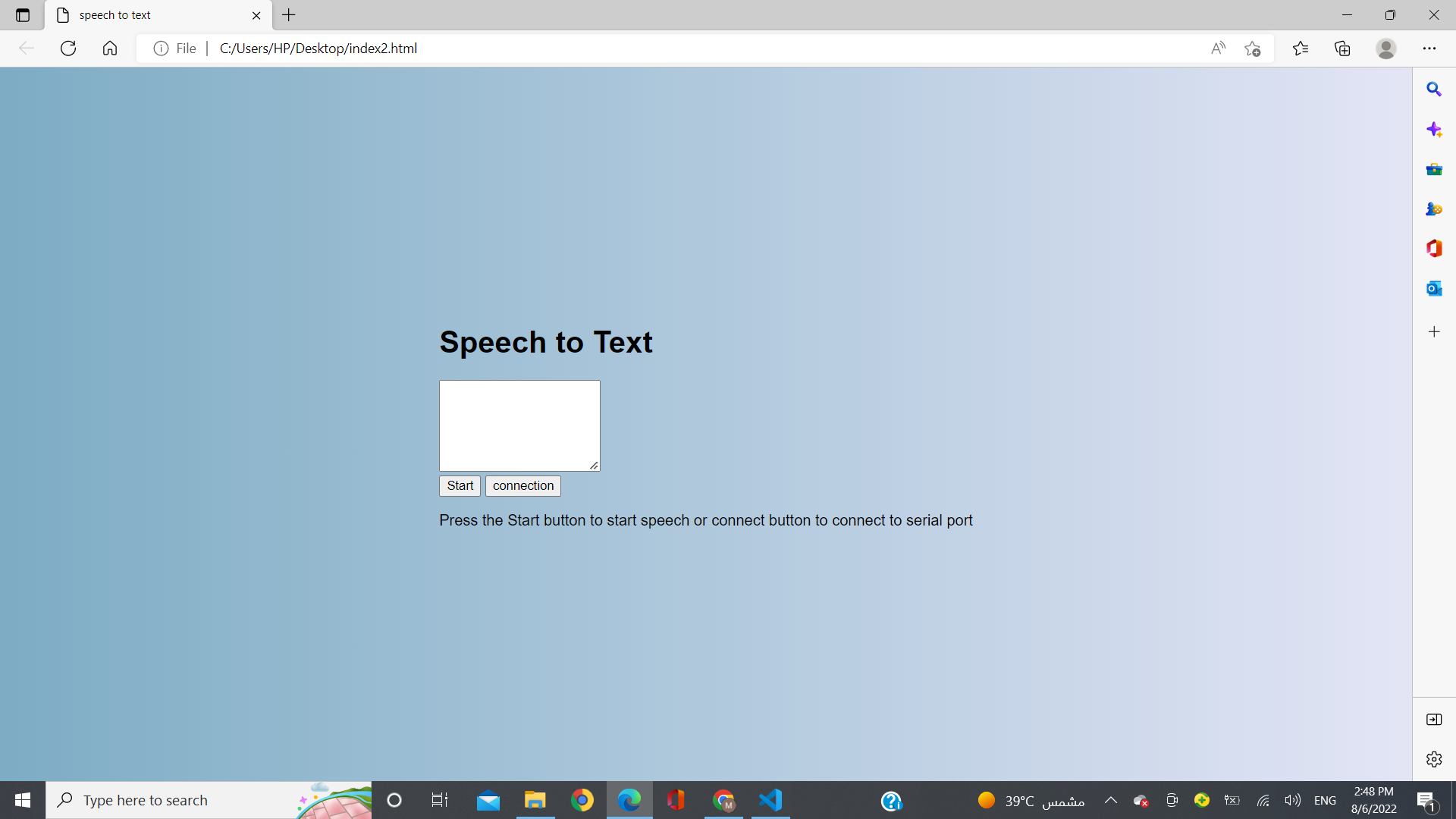1456x819 pixels.
Task: Open the Collections panel
Action: click(x=1342, y=49)
